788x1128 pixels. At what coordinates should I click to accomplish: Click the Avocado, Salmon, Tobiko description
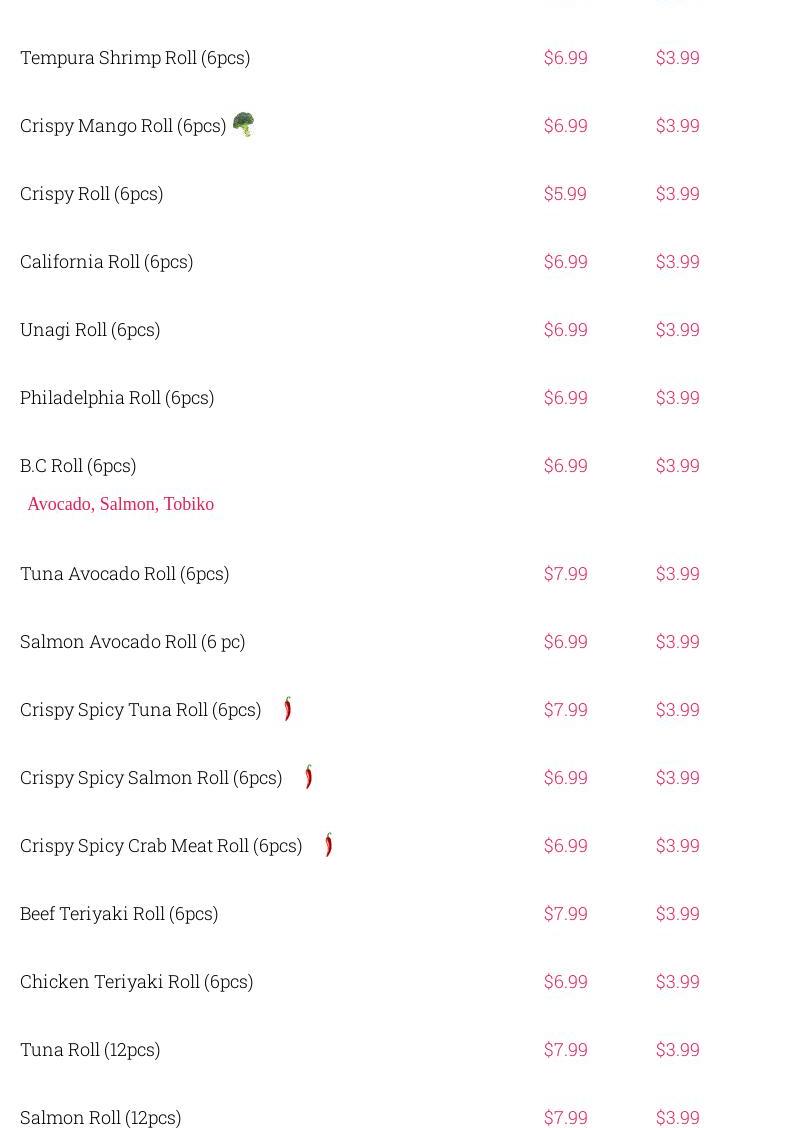[121, 504]
